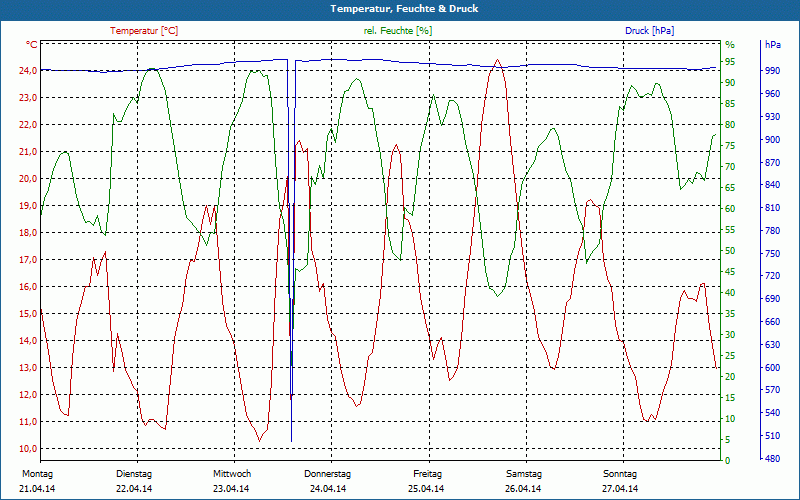Click the blue "480" pressure axis value
The height and width of the screenshot is (500, 800).
coord(773,459)
